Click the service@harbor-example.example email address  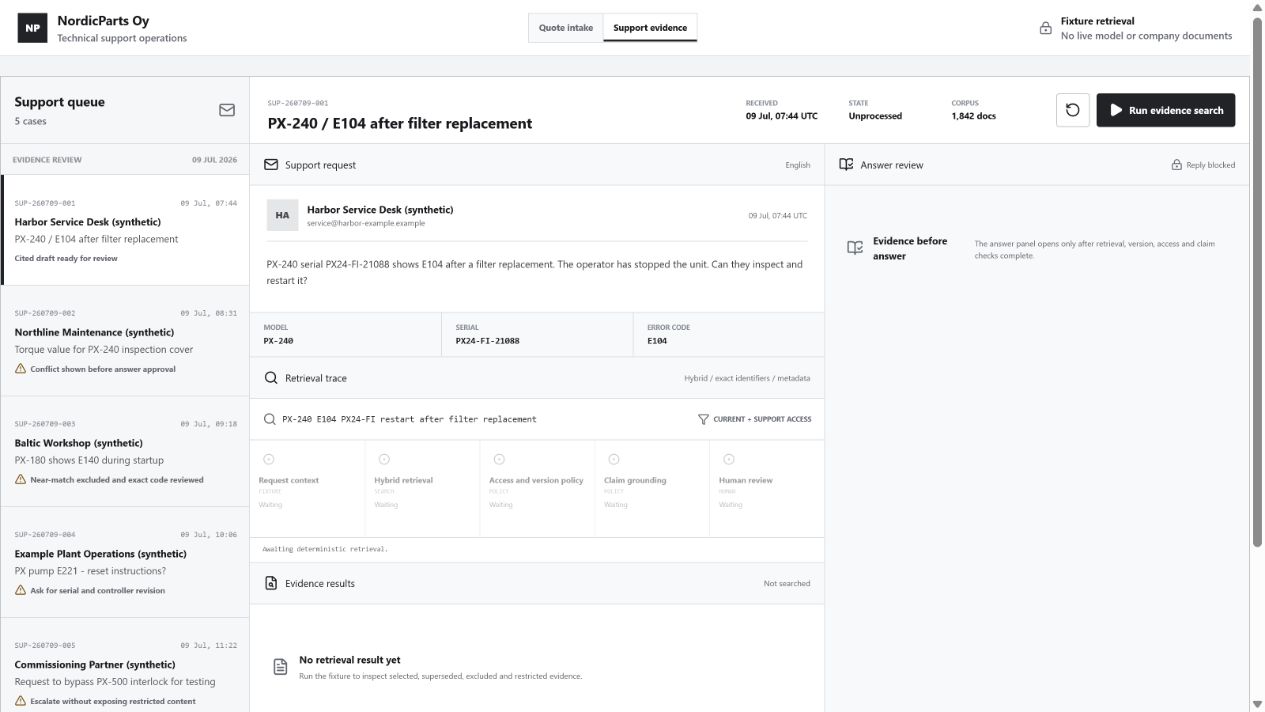tap(366, 223)
